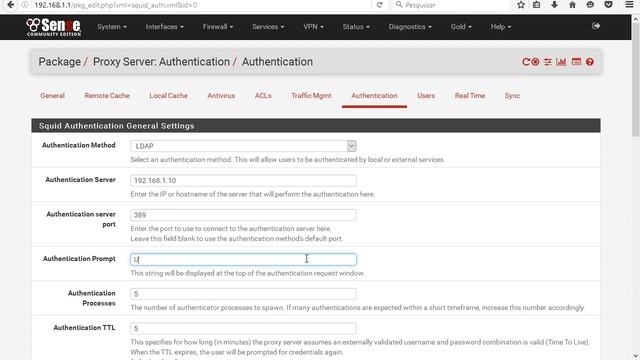Open the related log entries icon
This screenshot has width=640, height=360.
pyautogui.click(x=576, y=62)
